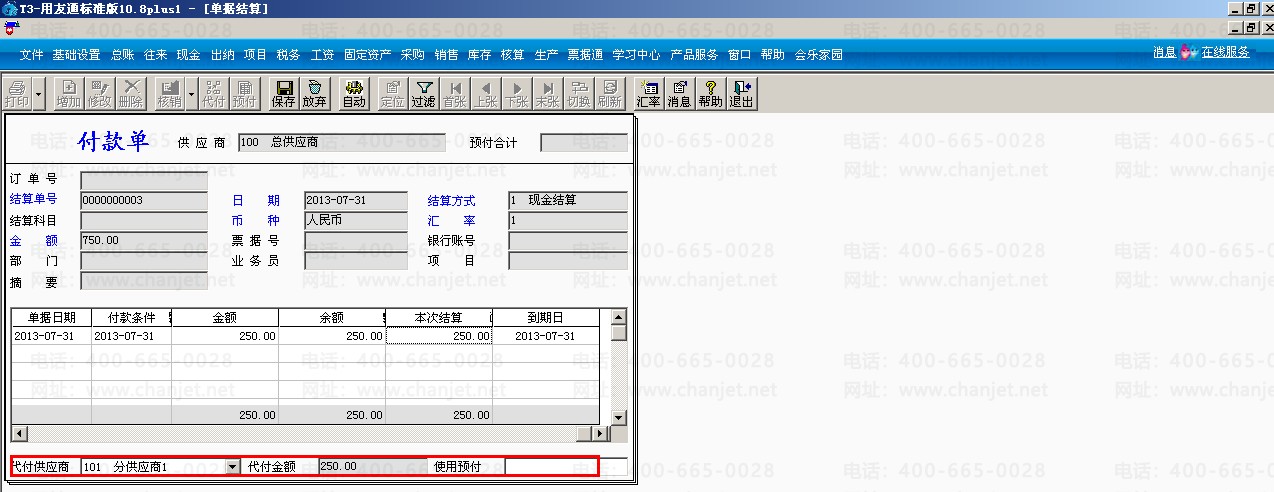Open the 产品服务 menu
The image size is (1274, 492).
694,55
